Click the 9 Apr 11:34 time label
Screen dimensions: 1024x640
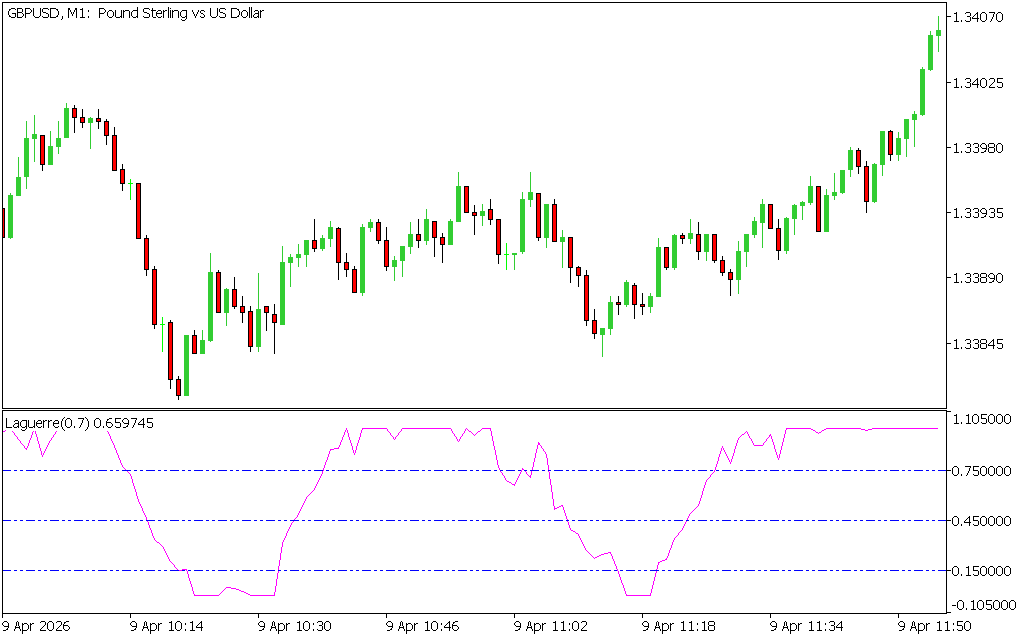tap(806, 626)
